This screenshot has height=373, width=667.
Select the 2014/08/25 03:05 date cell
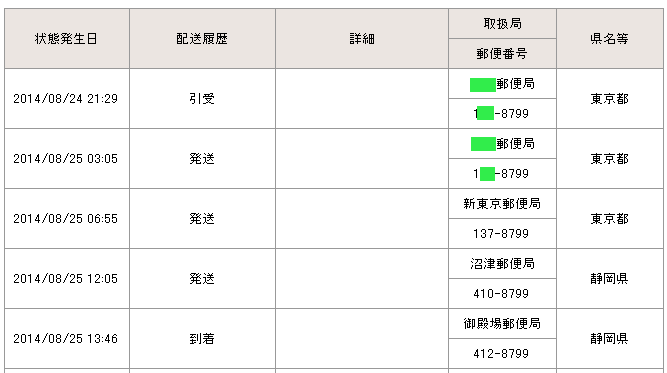(66, 159)
